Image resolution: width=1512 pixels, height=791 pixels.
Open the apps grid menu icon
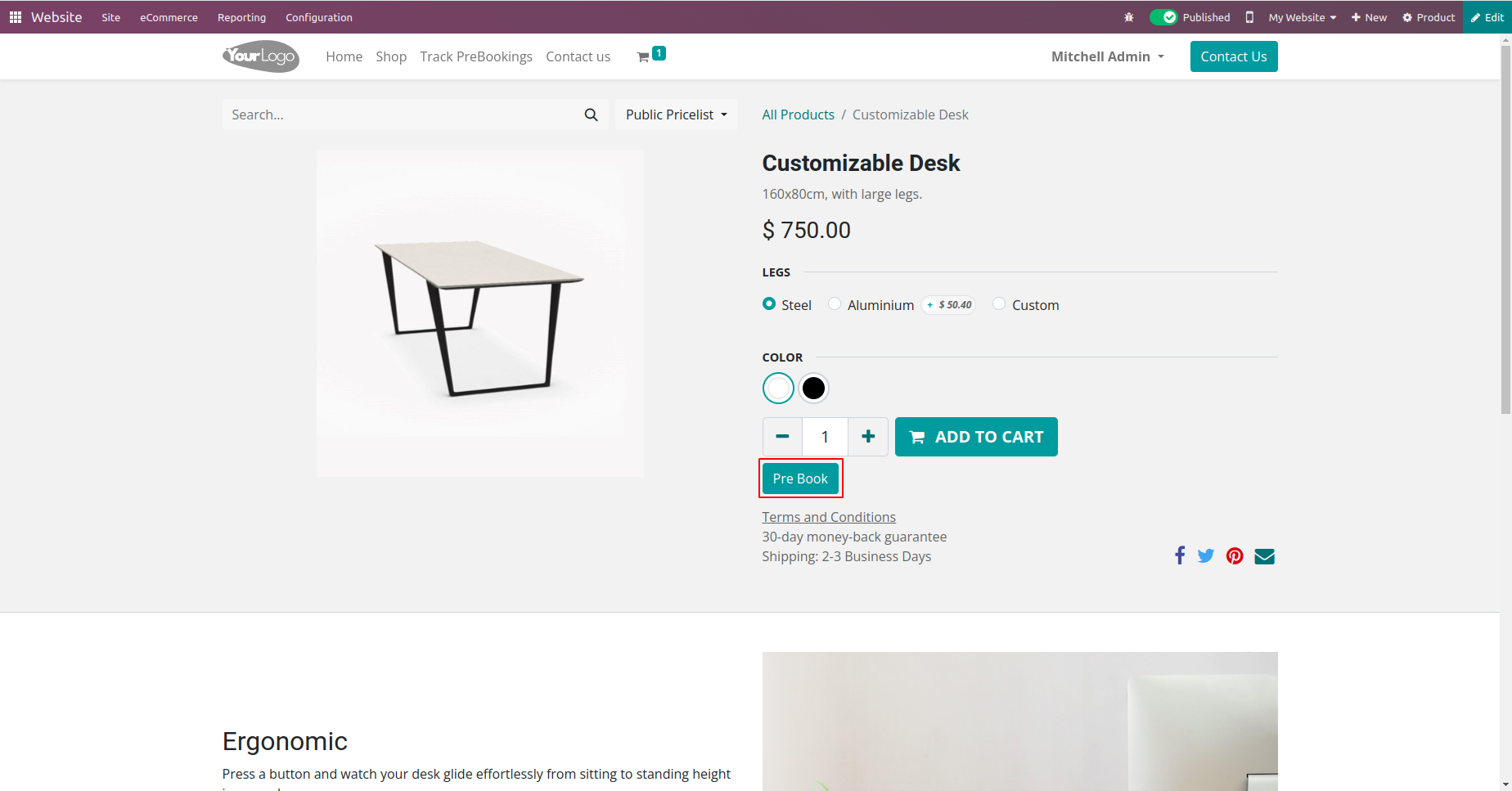pos(16,17)
